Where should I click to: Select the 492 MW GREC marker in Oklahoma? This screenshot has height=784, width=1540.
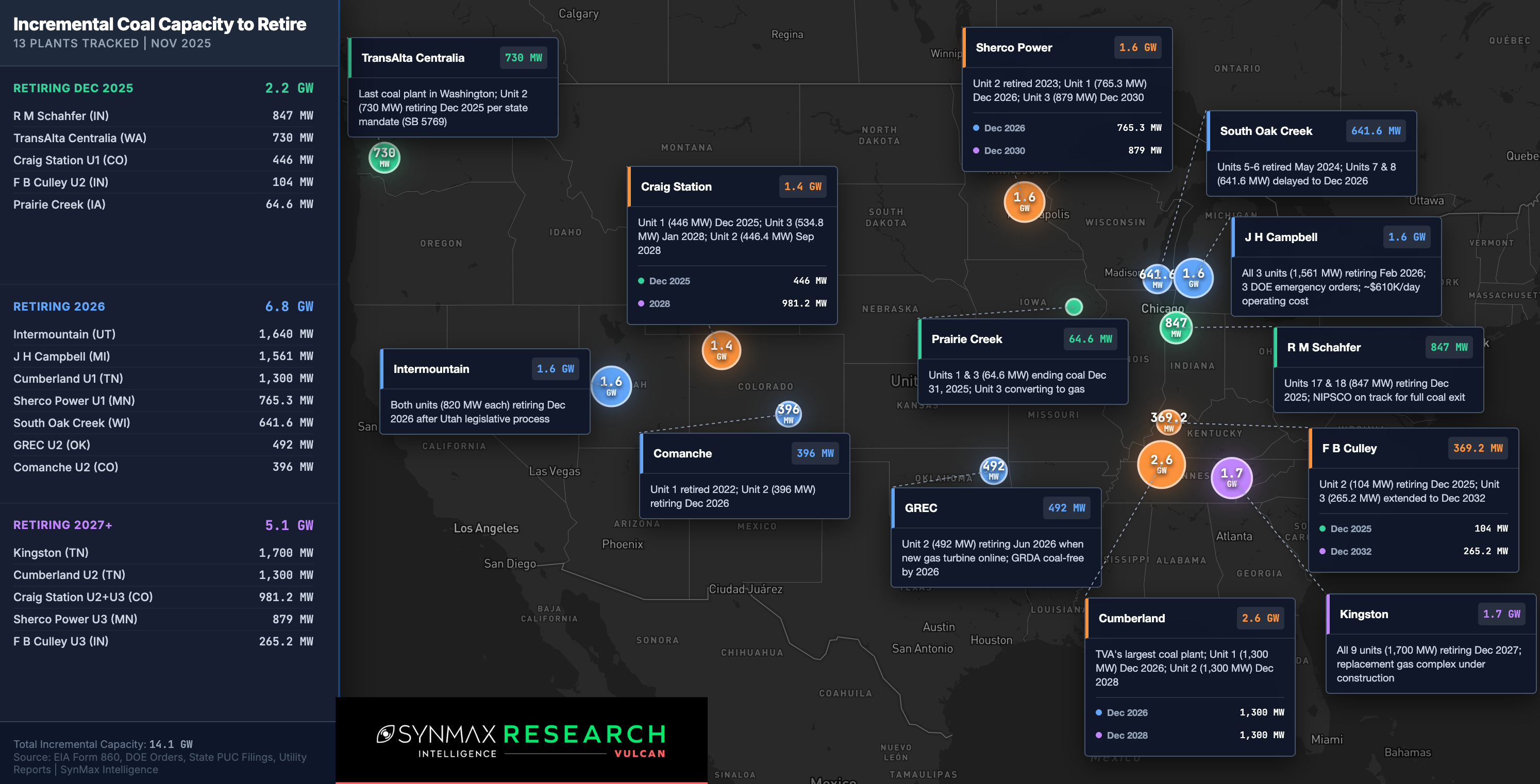point(993,470)
